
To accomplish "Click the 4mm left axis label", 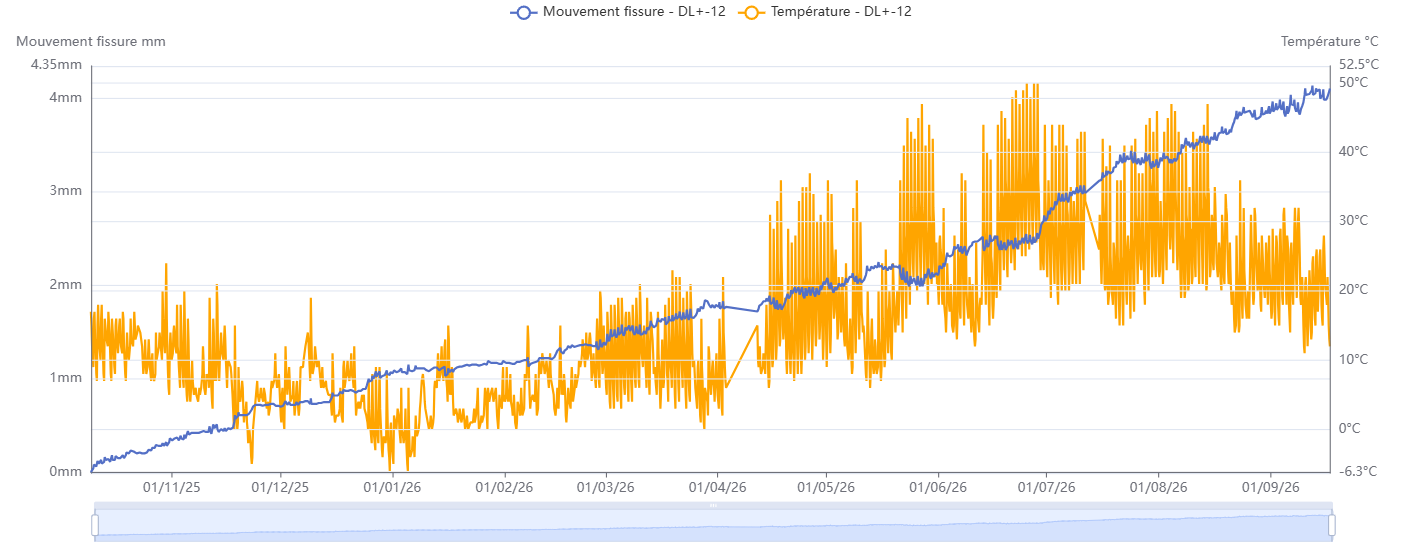I will 67,98.
